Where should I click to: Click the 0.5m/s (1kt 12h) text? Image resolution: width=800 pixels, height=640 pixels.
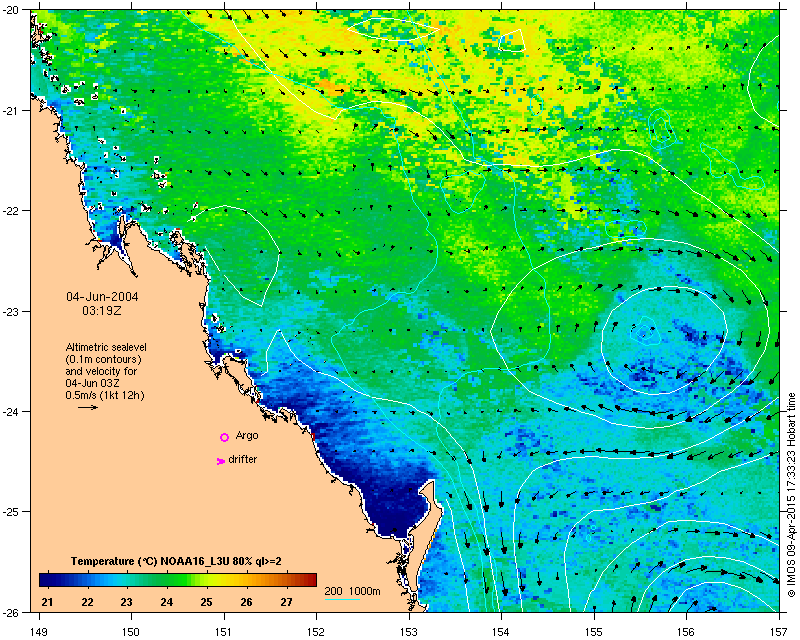coord(105,395)
